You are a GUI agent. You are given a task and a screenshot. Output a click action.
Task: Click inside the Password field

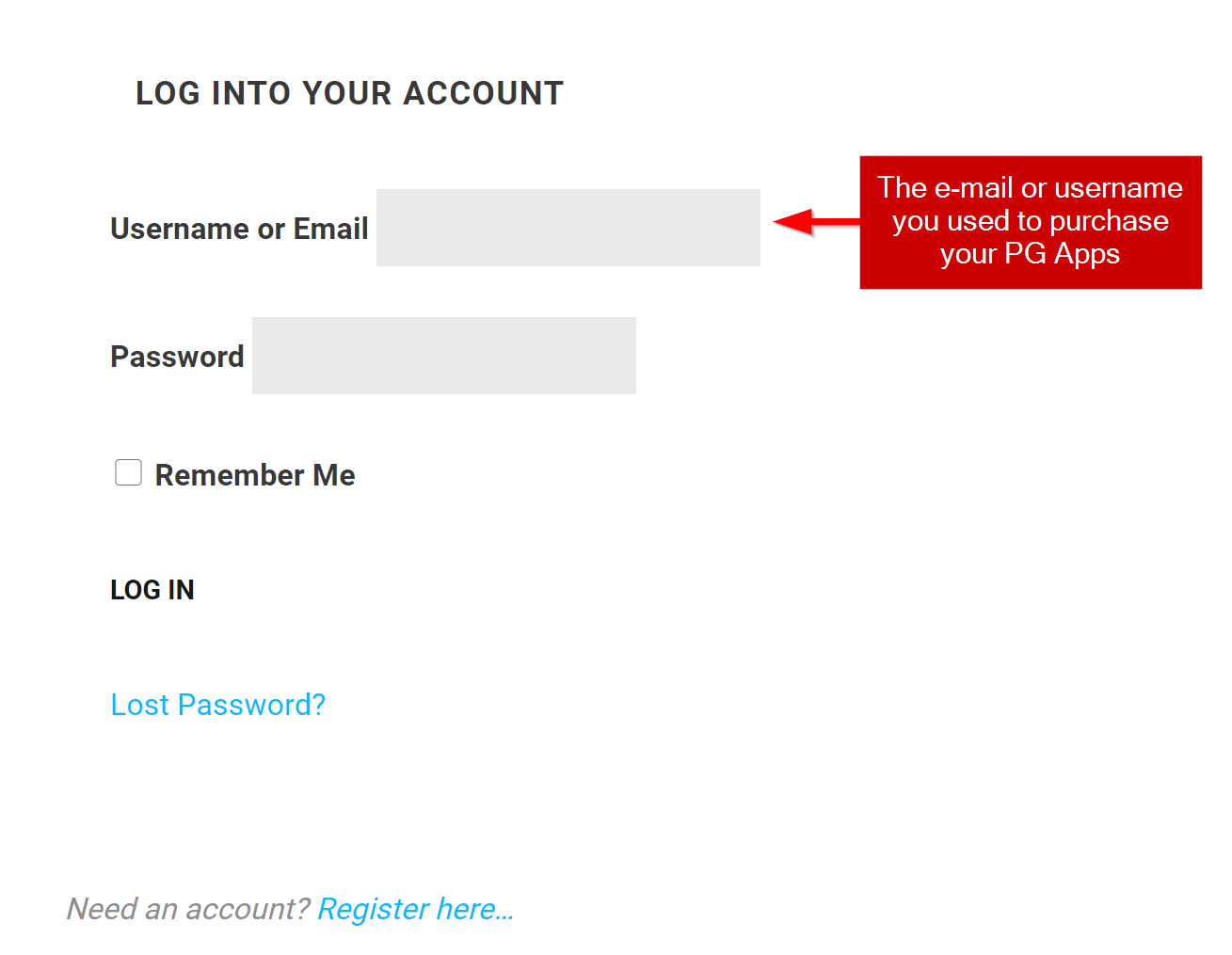(x=443, y=356)
